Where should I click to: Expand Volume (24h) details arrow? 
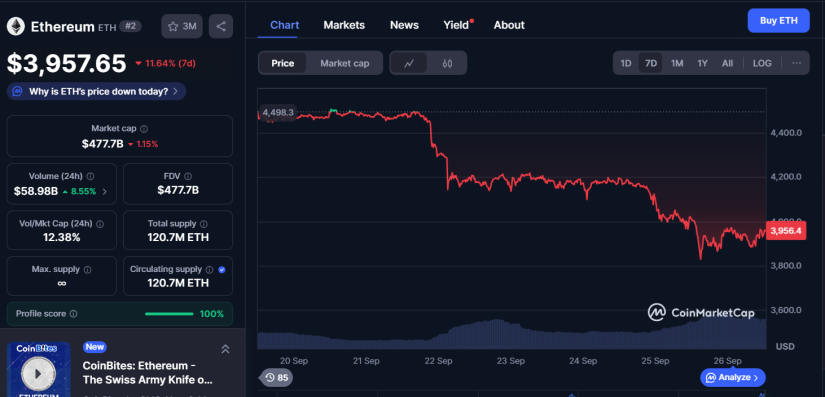[x=104, y=191]
